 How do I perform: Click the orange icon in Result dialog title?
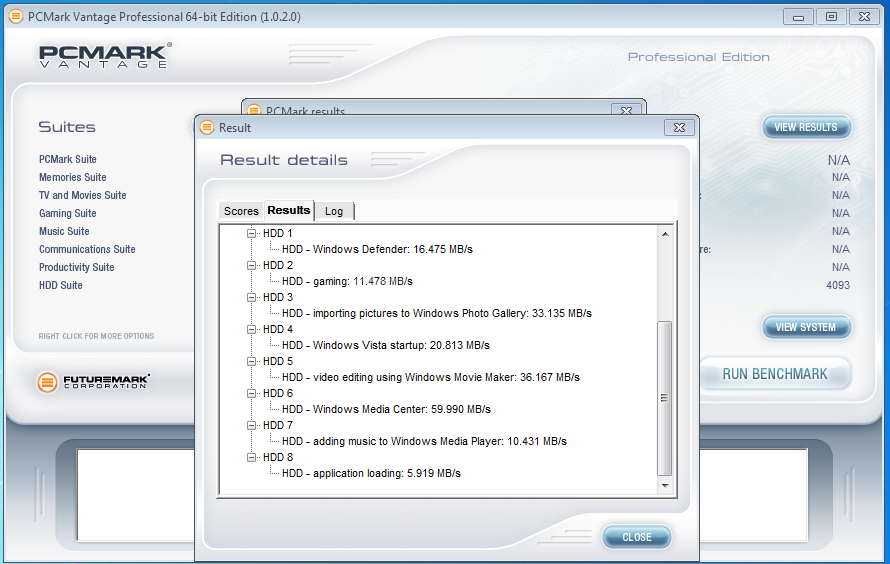click(207, 128)
